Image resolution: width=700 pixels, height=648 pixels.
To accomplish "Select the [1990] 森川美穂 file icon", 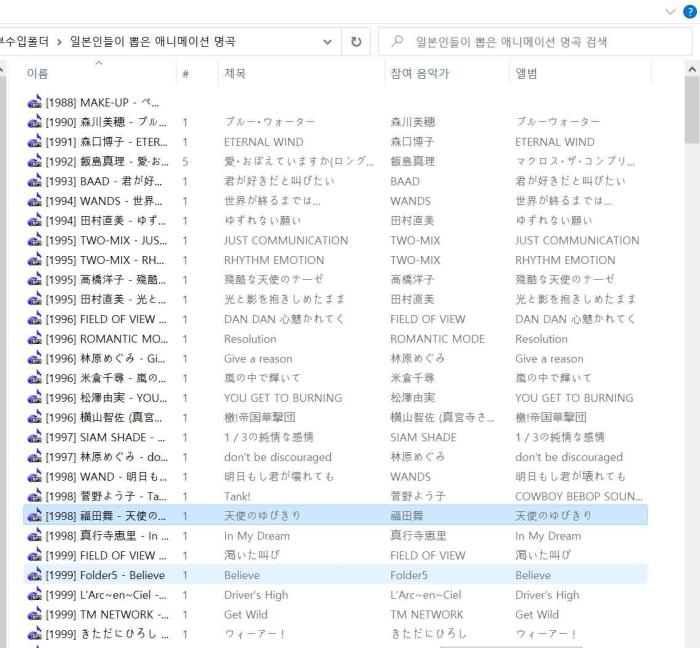I will coord(34,122).
